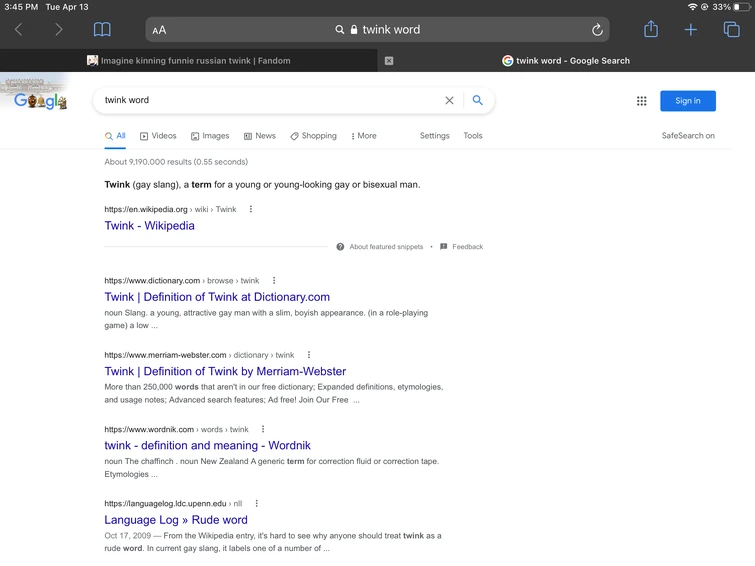Reload the page with refresh icon

[x=597, y=30]
